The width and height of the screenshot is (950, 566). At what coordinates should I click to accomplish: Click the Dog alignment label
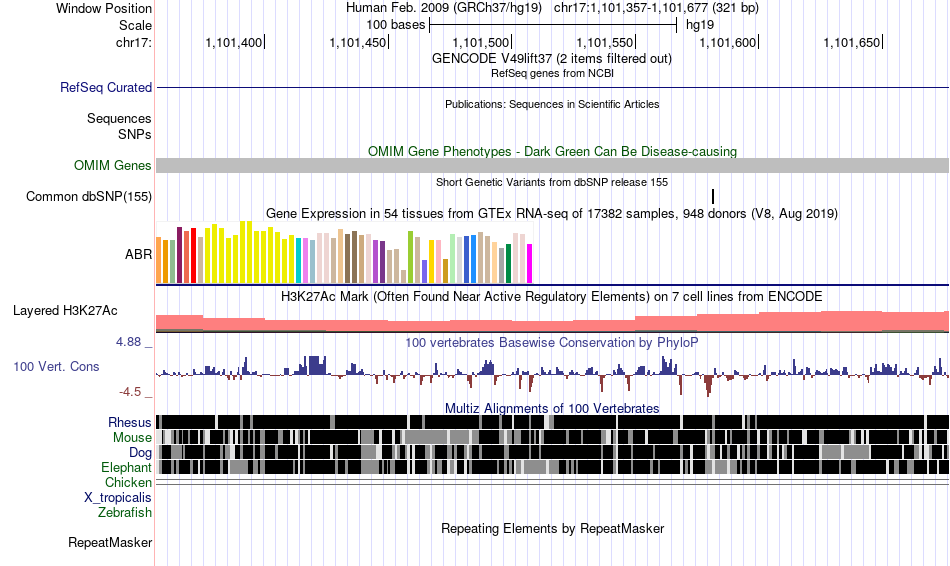(x=140, y=453)
